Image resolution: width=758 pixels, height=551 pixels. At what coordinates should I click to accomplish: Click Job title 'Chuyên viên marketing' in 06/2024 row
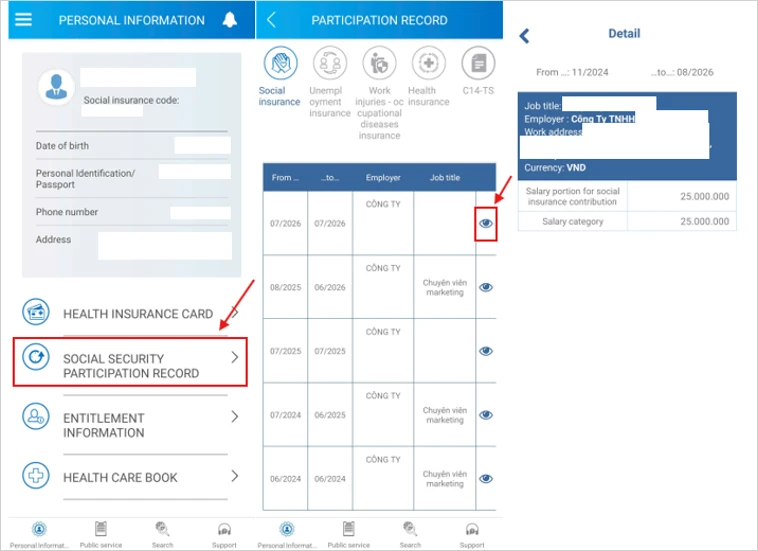(x=445, y=478)
